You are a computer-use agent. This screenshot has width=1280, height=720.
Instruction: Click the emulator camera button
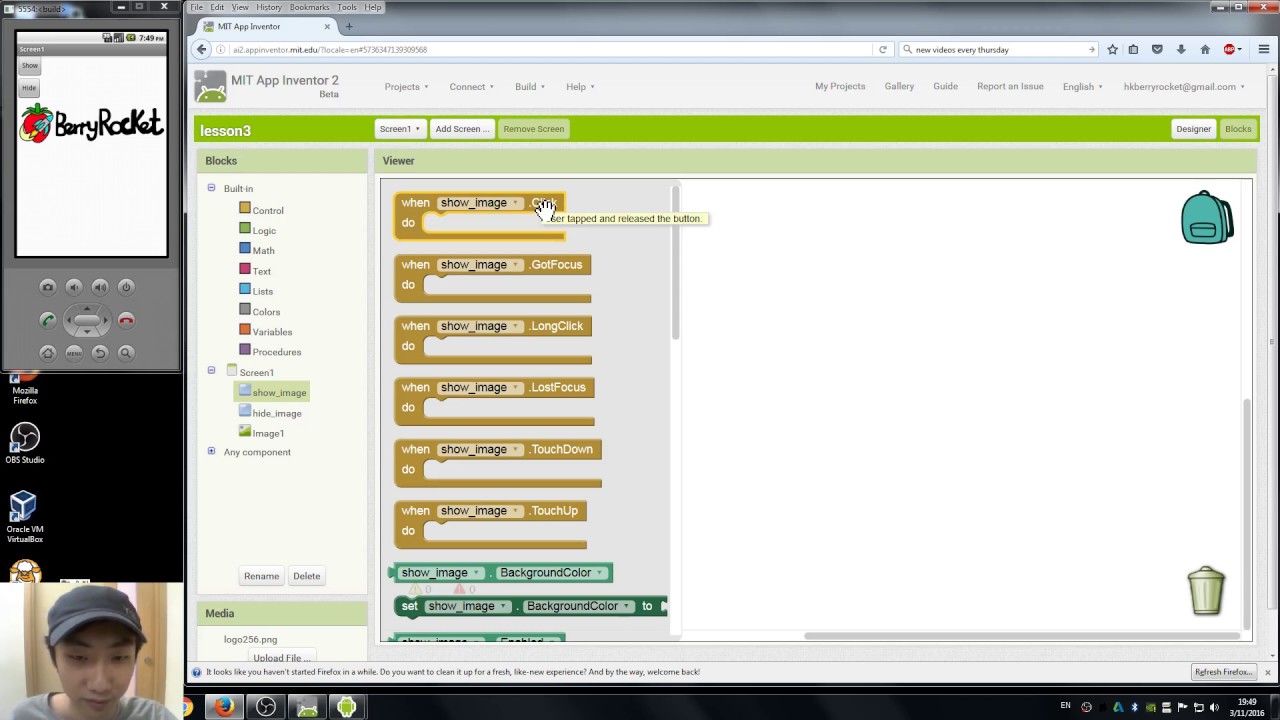(47, 287)
